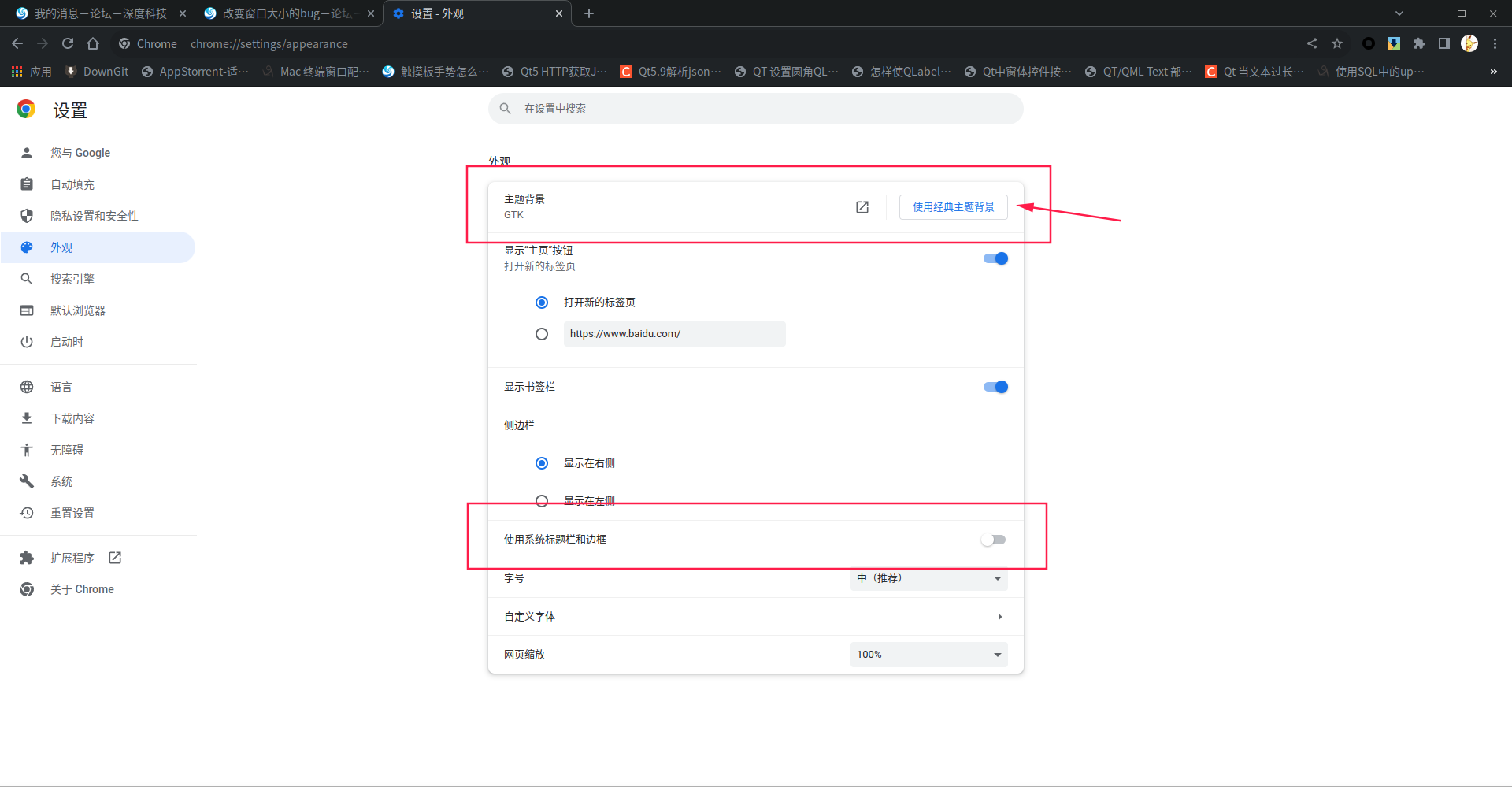Enable 使用系统标题栏和边框 toggle
This screenshot has height=787, width=1512.
click(x=993, y=540)
